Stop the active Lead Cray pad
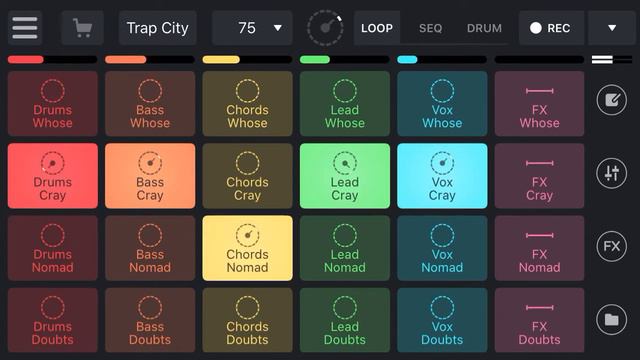The height and width of the screenshot is (360, 640). [x=345, y=176]
